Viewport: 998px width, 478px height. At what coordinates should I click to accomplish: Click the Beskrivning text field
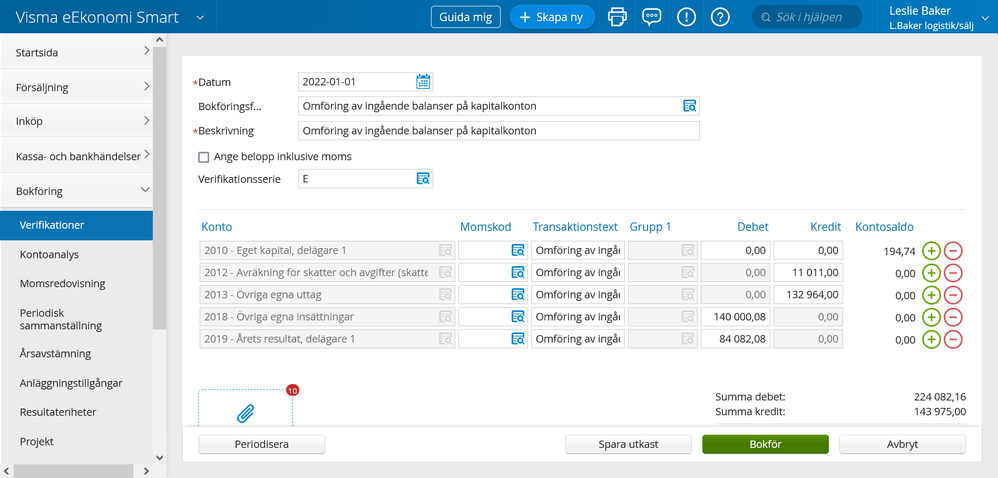(498, 130)
